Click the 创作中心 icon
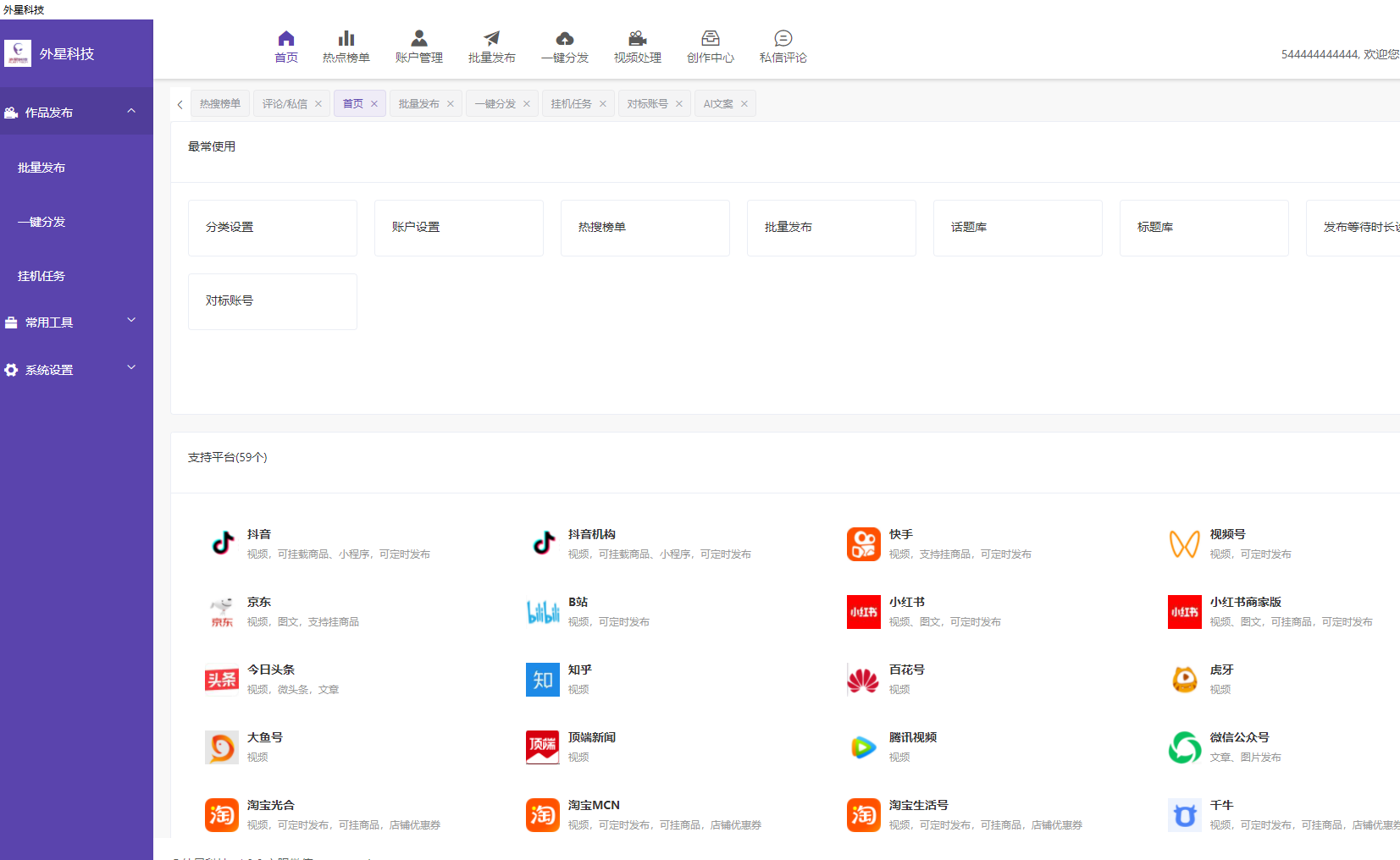Viewport: 1400px width, 860px height. 710,39
